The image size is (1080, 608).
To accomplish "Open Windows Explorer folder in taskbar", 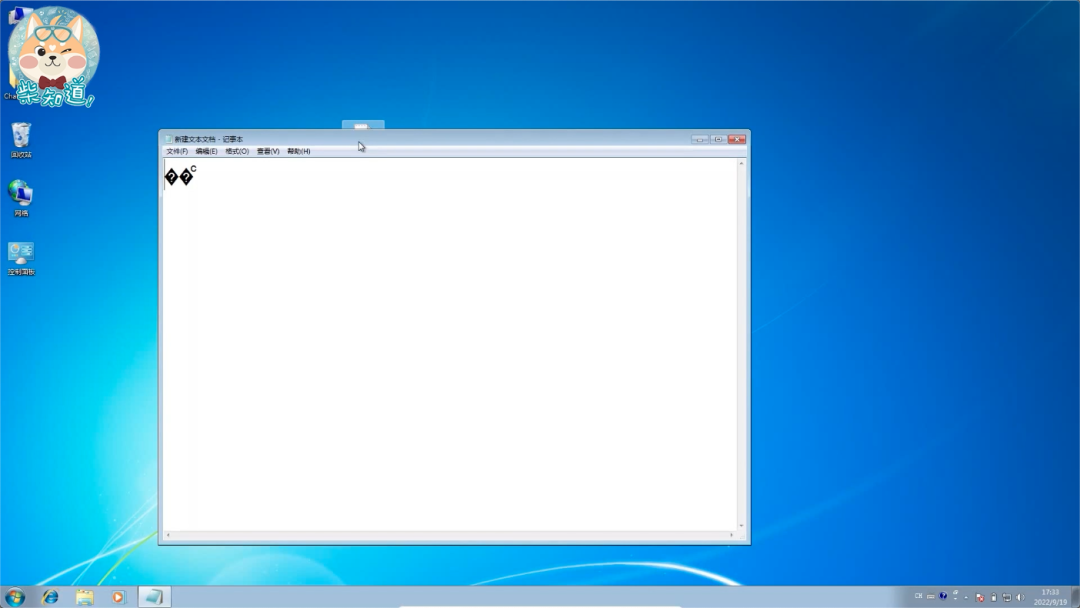I will coord(85,597).
